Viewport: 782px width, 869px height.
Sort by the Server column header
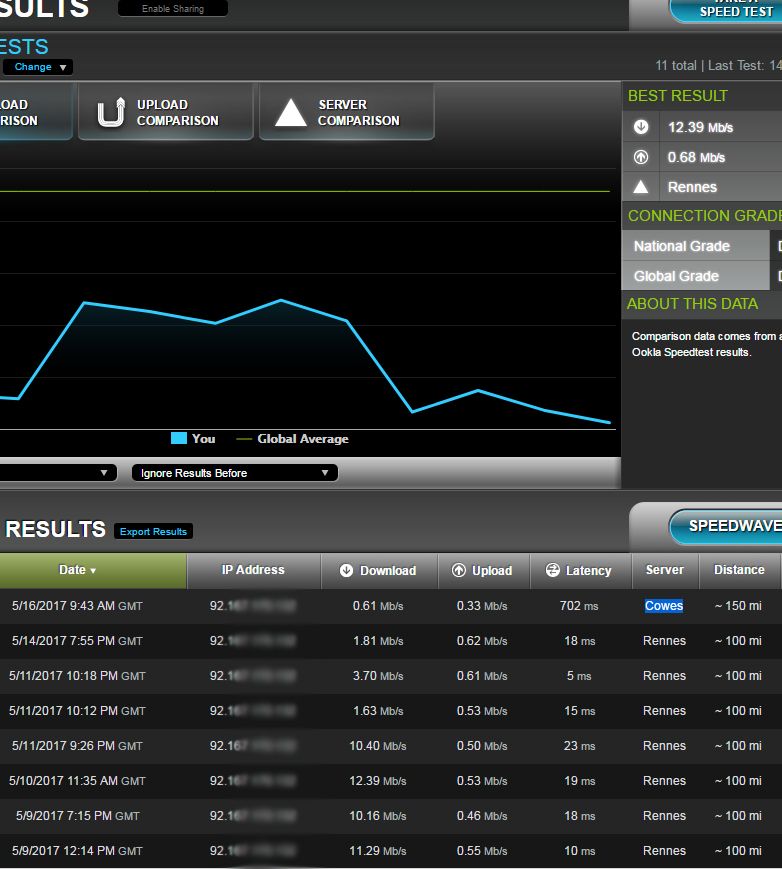[665, 570]
